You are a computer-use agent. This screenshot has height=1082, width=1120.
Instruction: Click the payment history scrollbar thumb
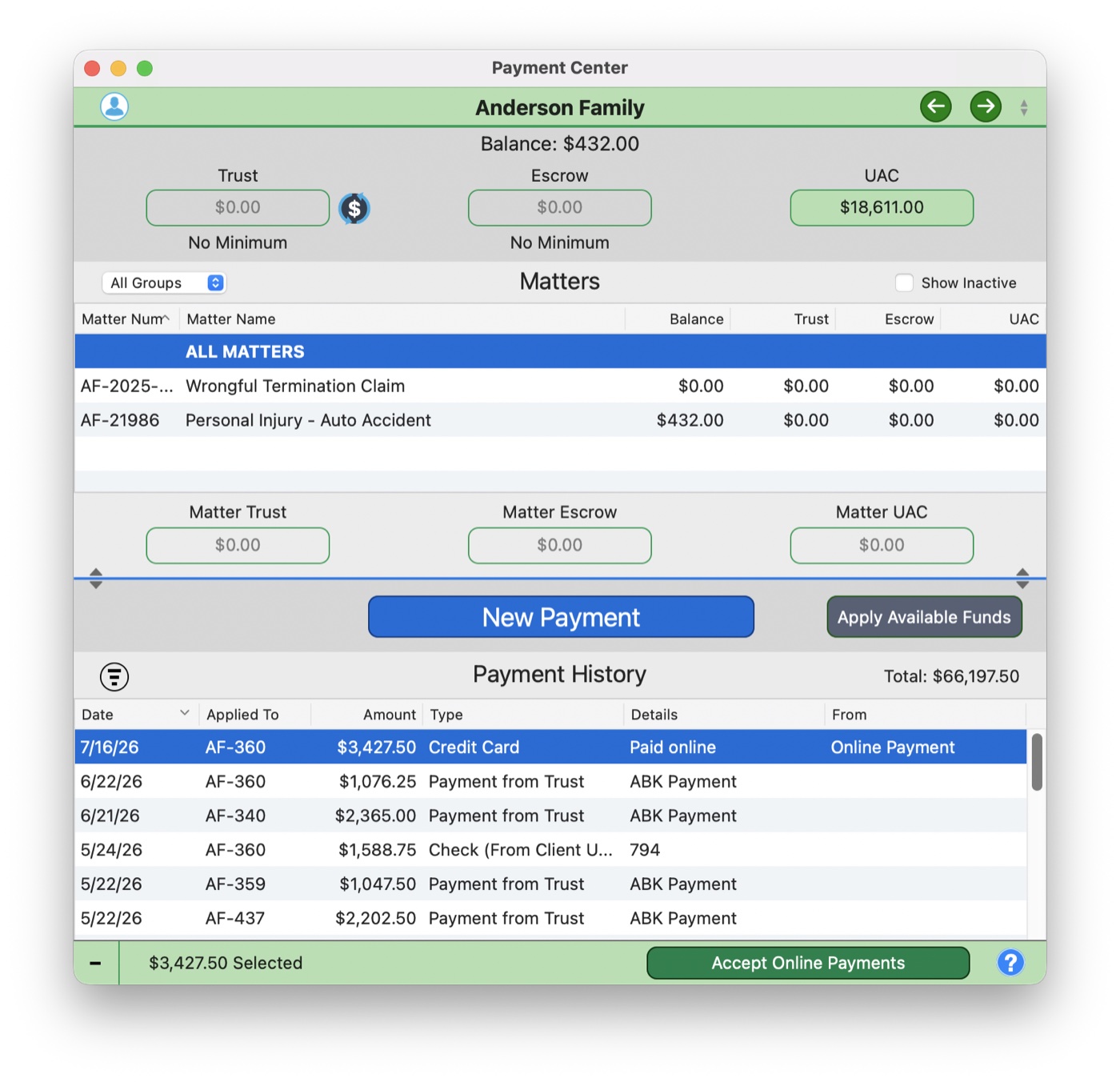coord(1037,762)
